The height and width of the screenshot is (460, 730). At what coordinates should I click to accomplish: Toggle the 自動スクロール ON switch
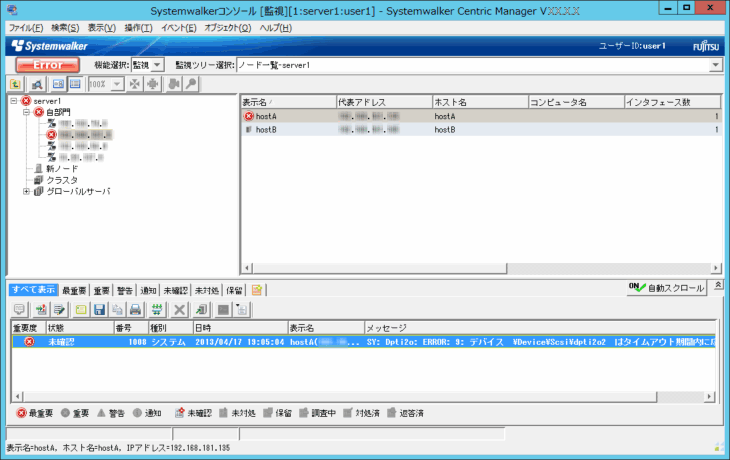tap(666, 288)
